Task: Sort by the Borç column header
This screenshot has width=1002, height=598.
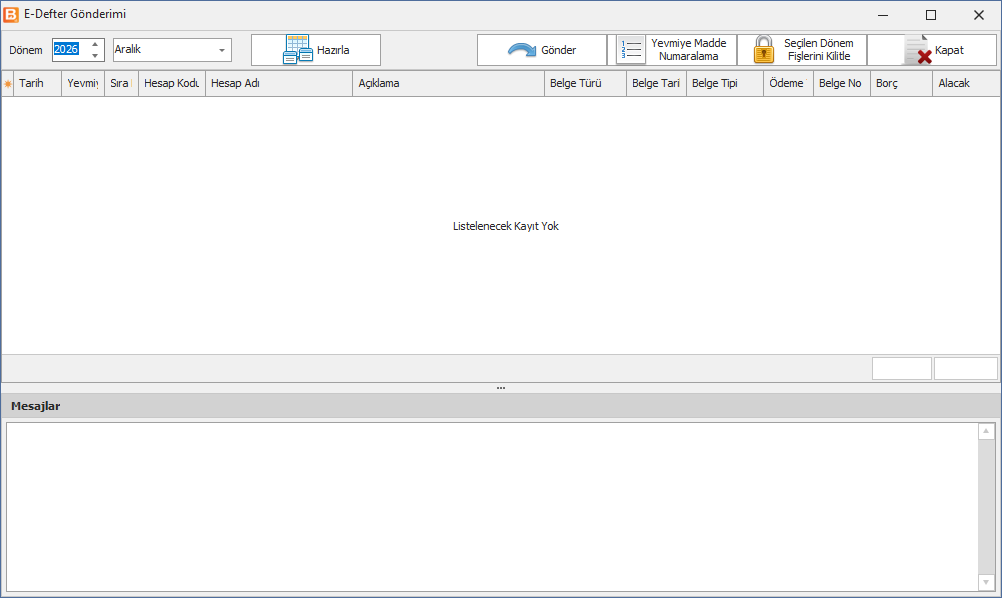Action: tap(902, 84)
